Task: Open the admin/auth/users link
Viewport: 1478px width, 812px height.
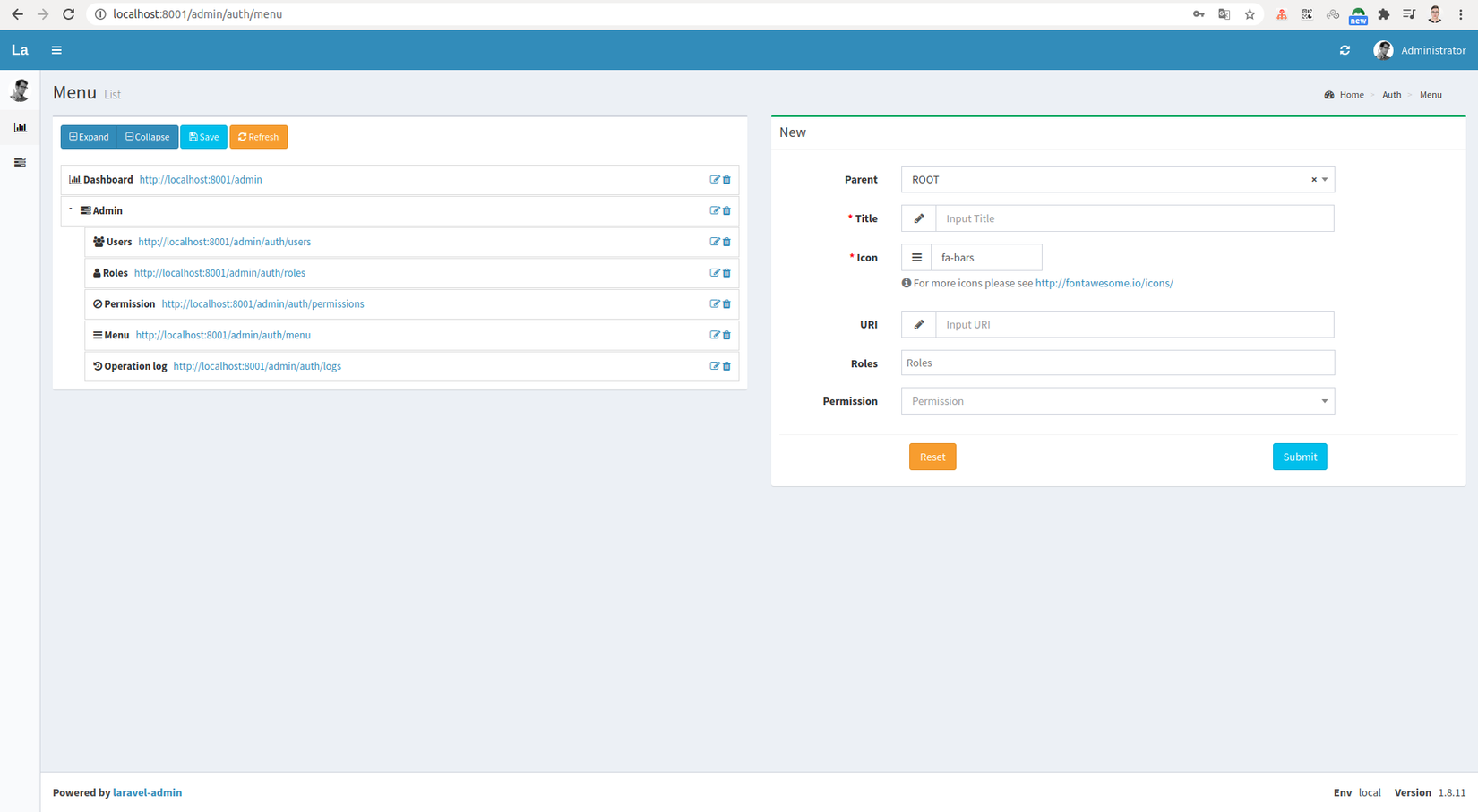Action: point(224,242)
